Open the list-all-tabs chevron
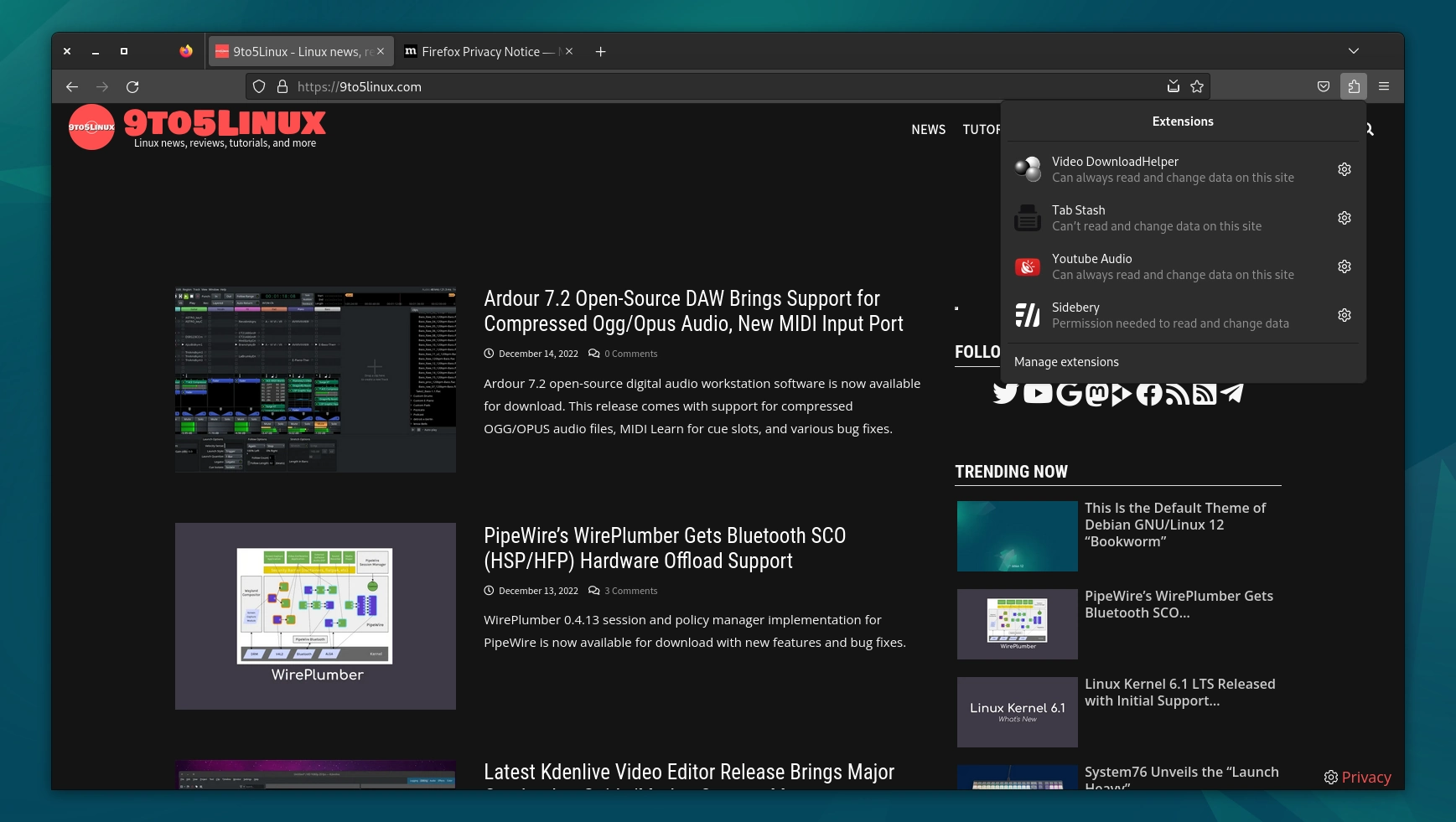The width and height of the screenshot is (1456, 822). 1355,51
